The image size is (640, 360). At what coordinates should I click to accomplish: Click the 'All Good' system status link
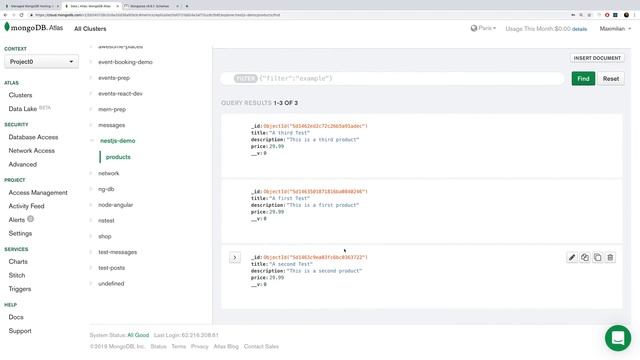coord(138,335)
